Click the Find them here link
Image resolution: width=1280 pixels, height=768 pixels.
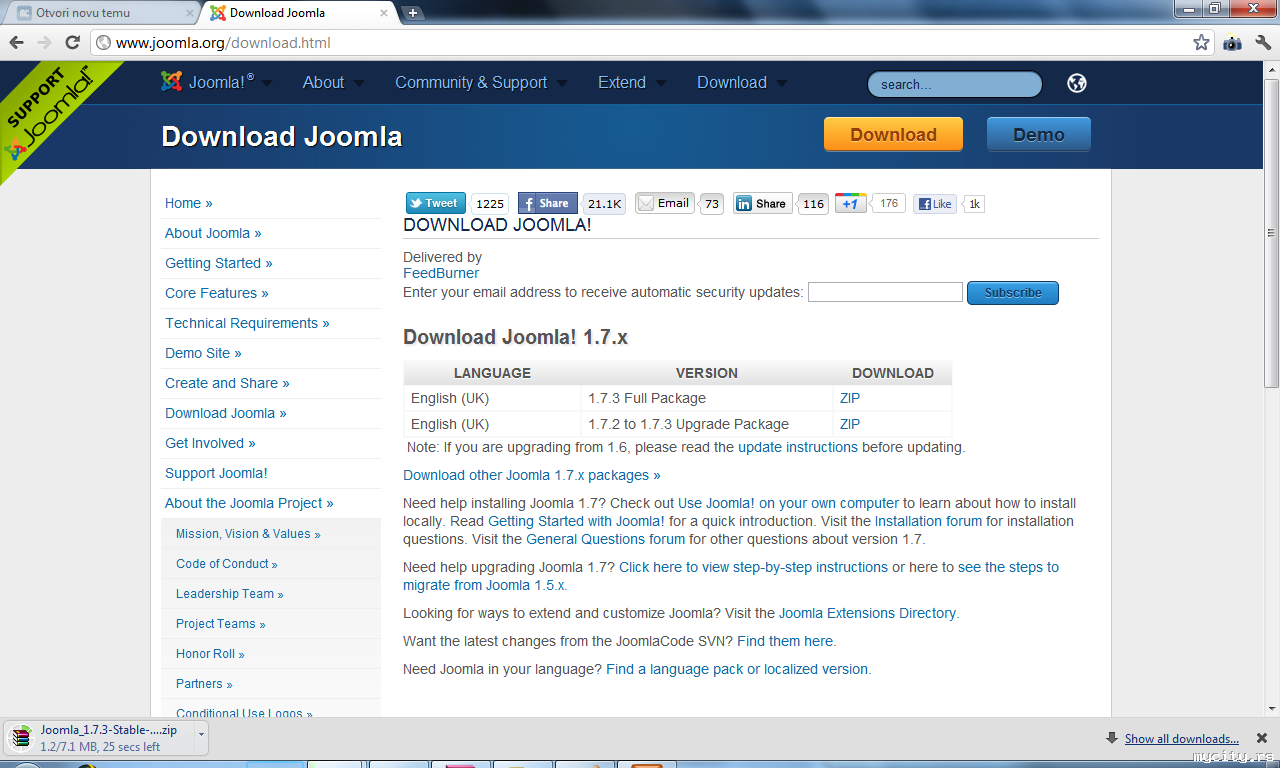click(x=785, y=641)
